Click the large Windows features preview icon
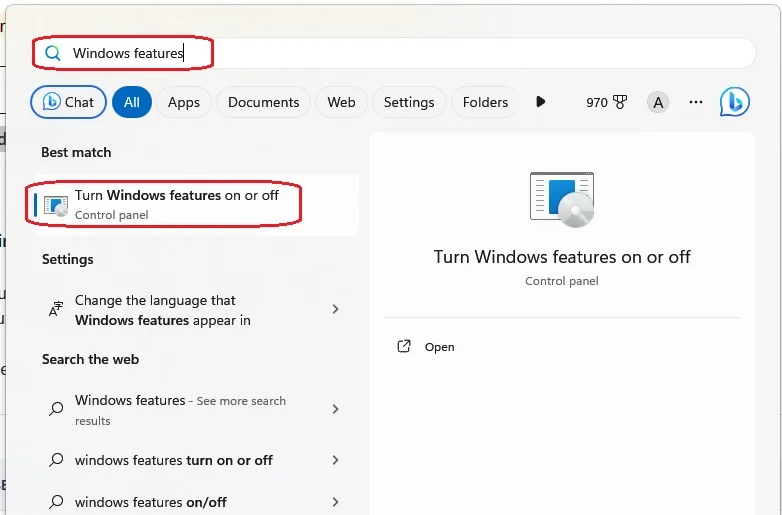 click(562, 199)
